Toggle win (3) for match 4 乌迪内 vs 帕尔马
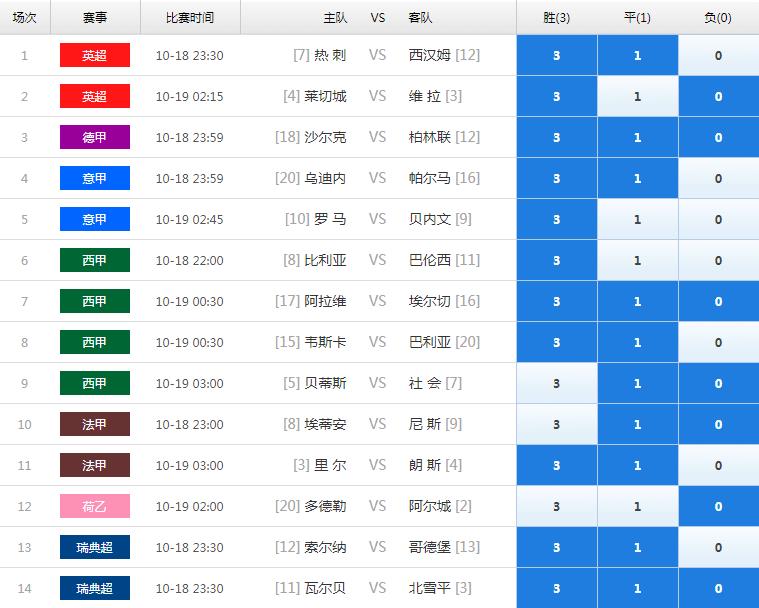This screenshot has width=759, height=608. (557, 178)
